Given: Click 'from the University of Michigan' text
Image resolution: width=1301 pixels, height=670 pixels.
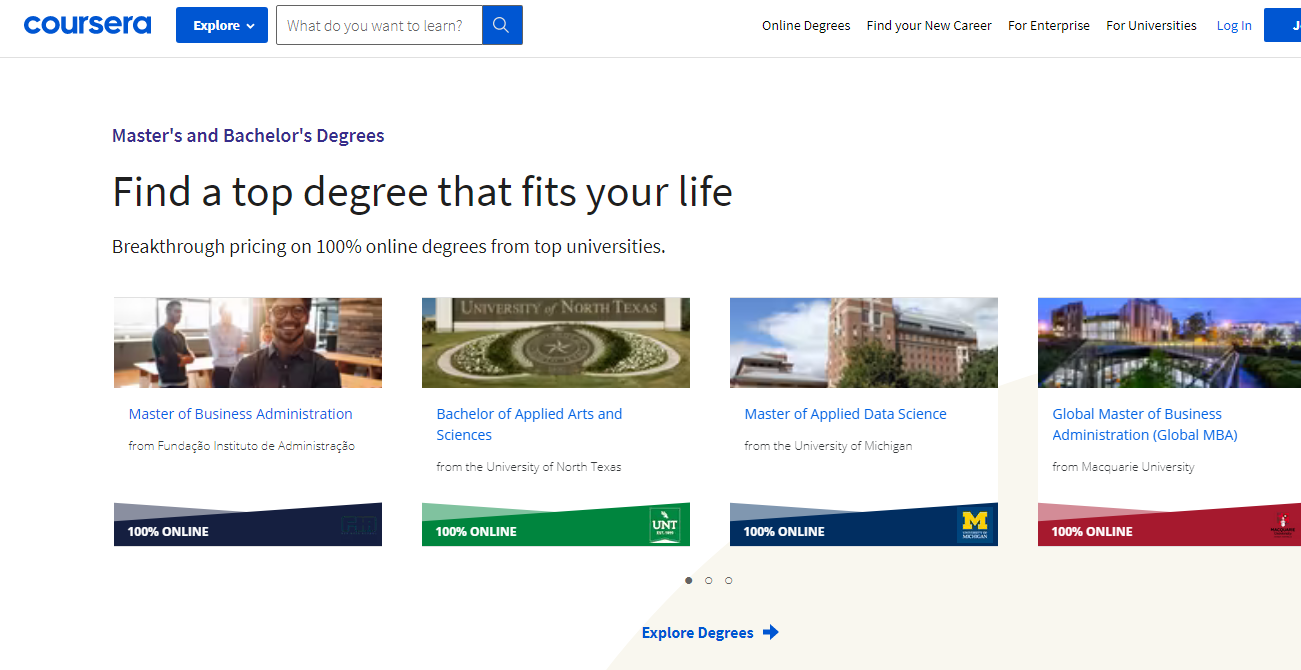Looking at the screenshot, I should click(828, 446).
